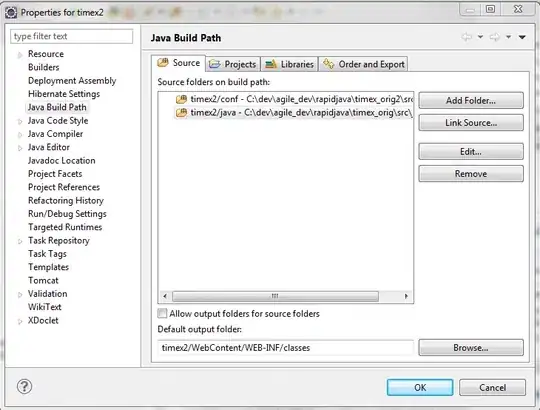Click the scrollbar right arrow
540x410 pixels.
click(x=406, y=296)
